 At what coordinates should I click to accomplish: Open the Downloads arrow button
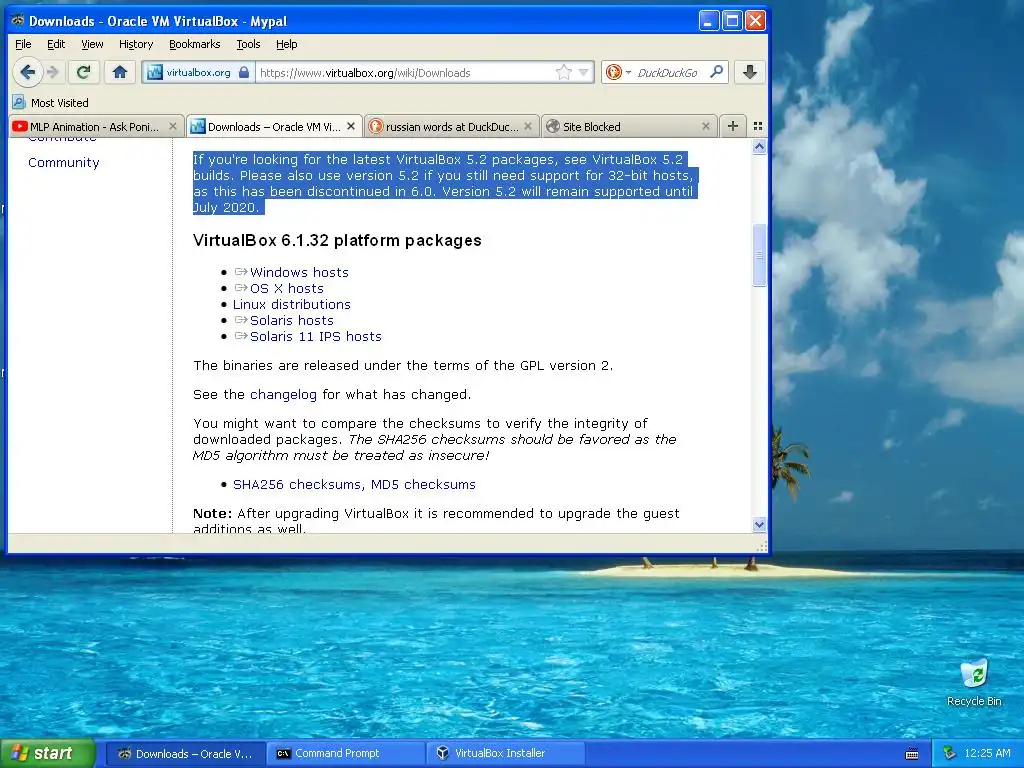750,72
